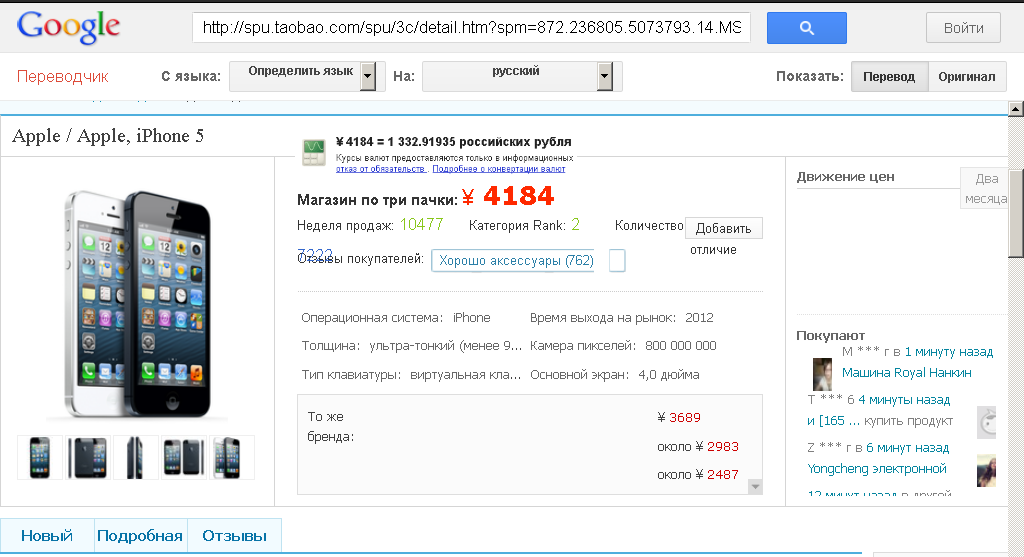Click the large iPhone 5 product image
This screenshot has width=1024, height=557.
tap(137, 304)
